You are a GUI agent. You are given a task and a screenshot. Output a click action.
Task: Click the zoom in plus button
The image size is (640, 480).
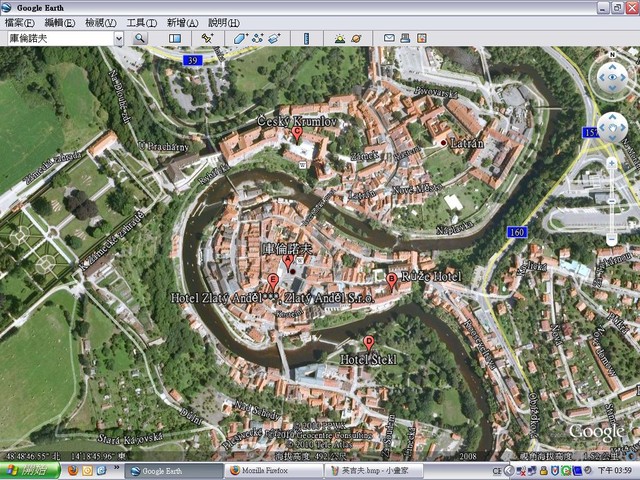pyautogui.click(x=611, y=164)
